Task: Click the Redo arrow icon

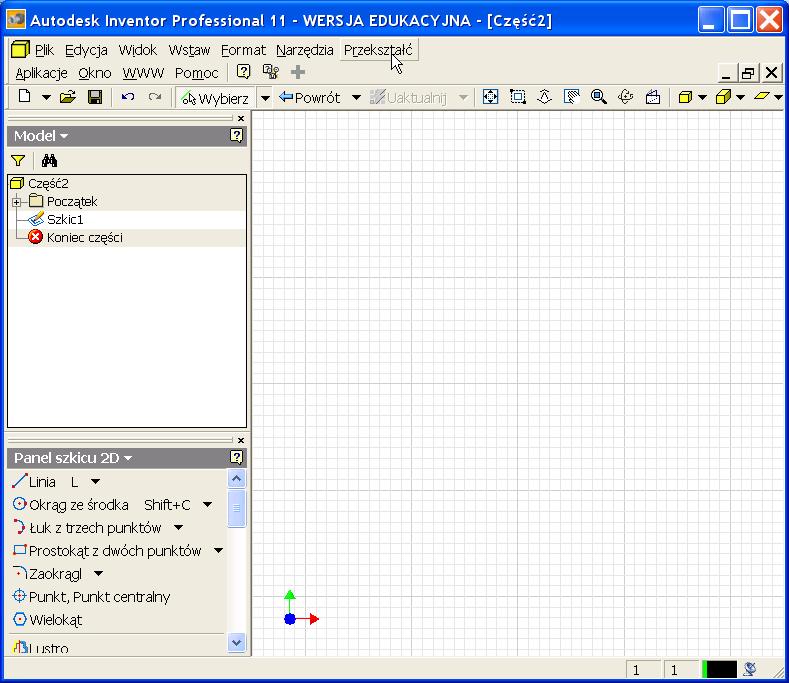Action: (x=154, y=97)
